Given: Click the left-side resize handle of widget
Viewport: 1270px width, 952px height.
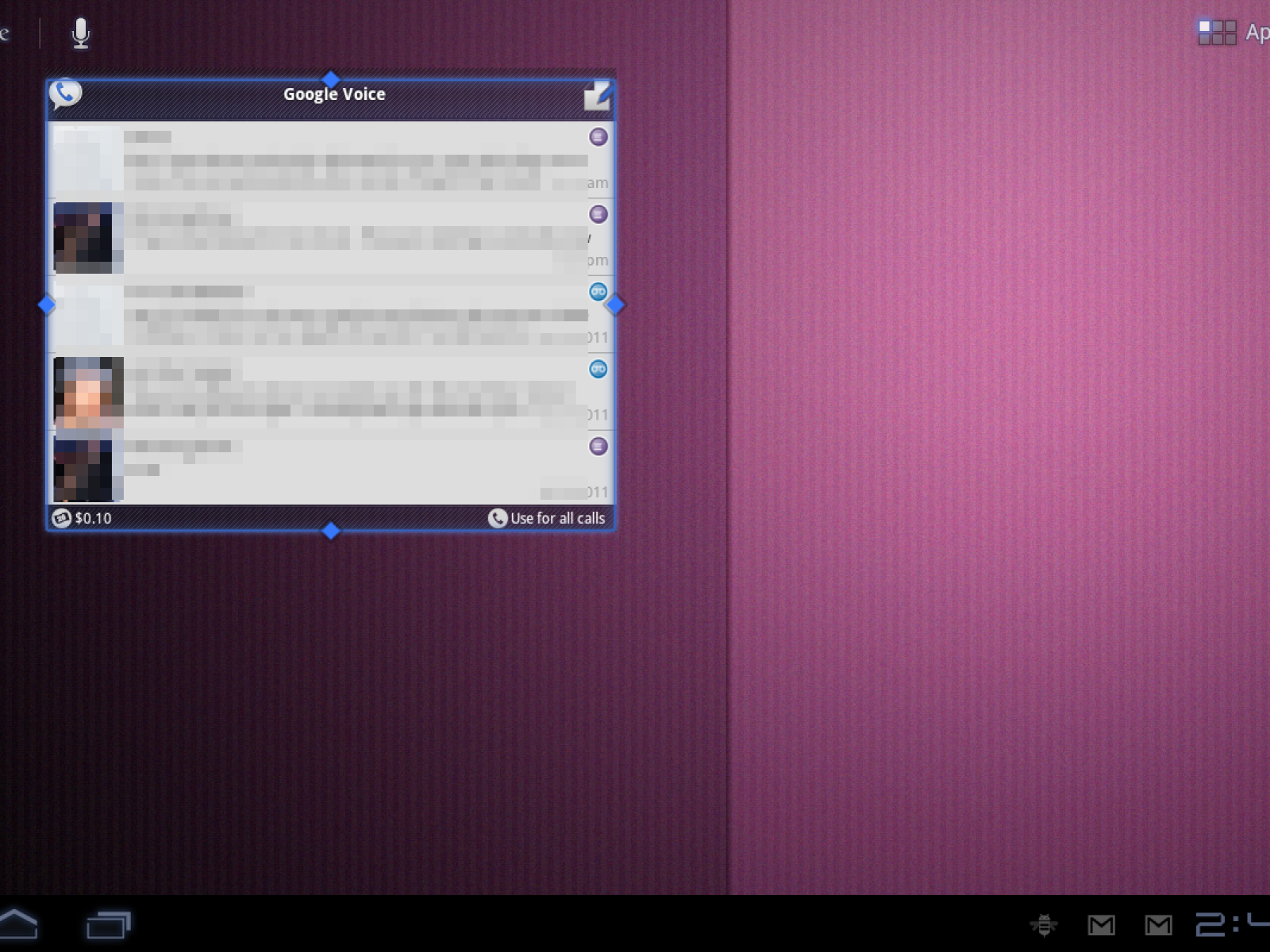Looking at the screenshot, I should coord(47,305).
